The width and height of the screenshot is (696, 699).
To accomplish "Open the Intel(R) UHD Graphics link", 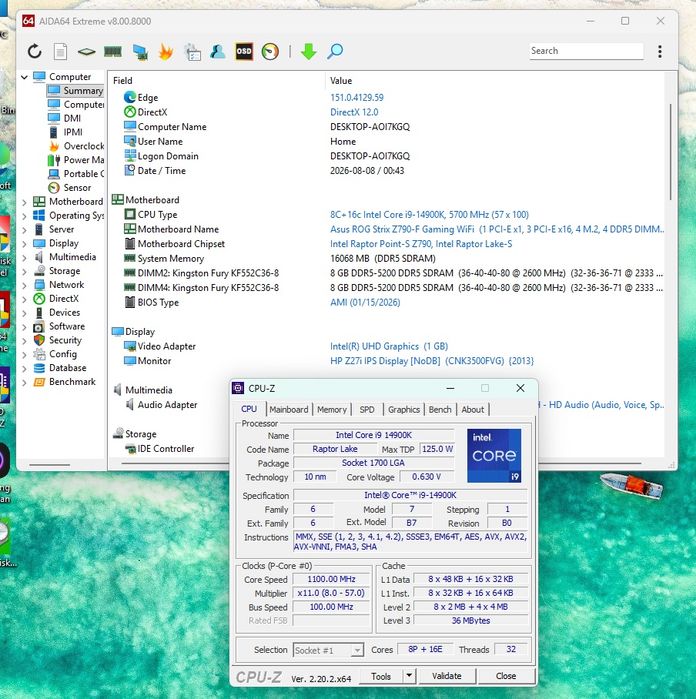I will pos(388,346).
